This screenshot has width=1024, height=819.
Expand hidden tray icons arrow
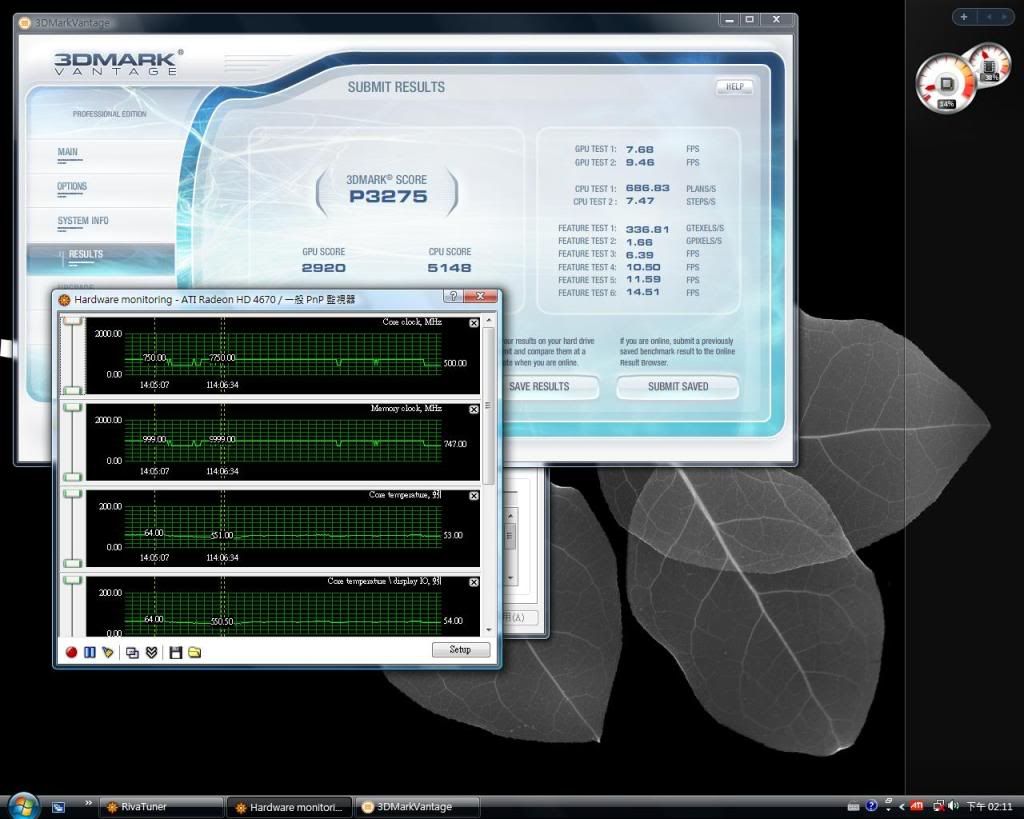coord(902,807)
